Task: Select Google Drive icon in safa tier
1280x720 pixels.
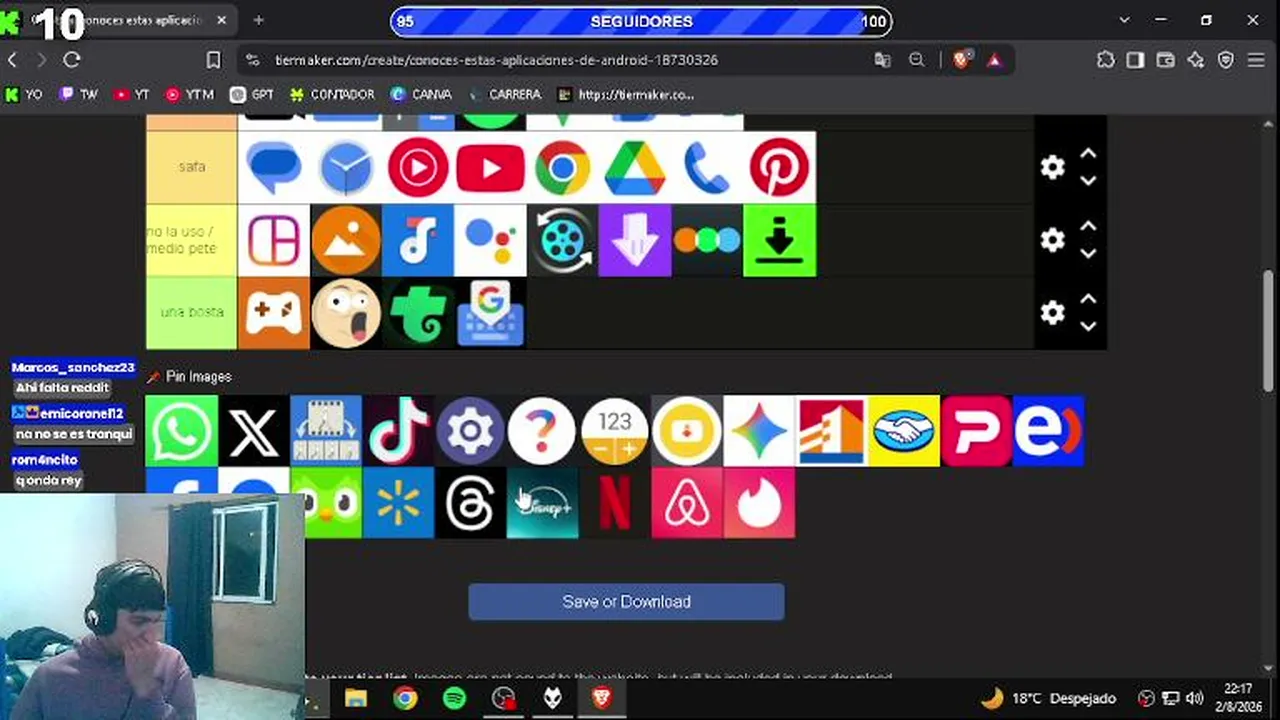Action: pyautogui.click(x=635, y=167)
